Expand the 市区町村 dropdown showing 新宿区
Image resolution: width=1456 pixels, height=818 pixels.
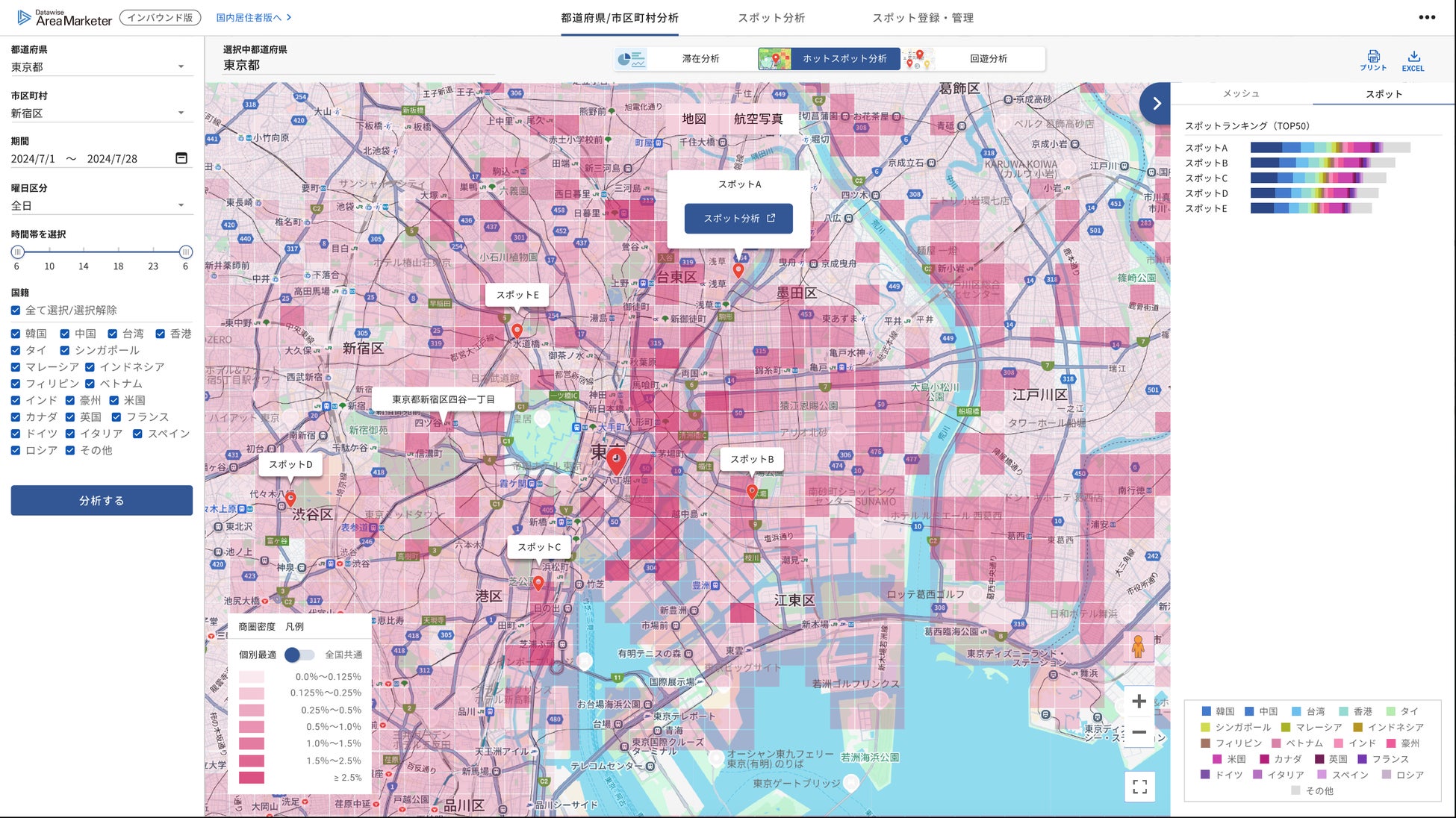click(101, 113)
